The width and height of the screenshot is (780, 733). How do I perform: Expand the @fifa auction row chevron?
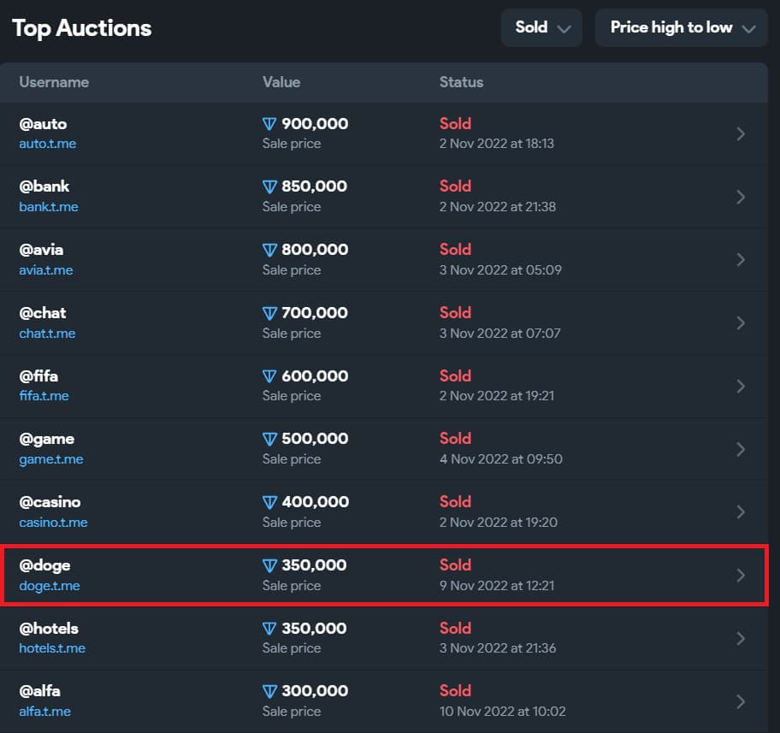click(x=740, y=386)
